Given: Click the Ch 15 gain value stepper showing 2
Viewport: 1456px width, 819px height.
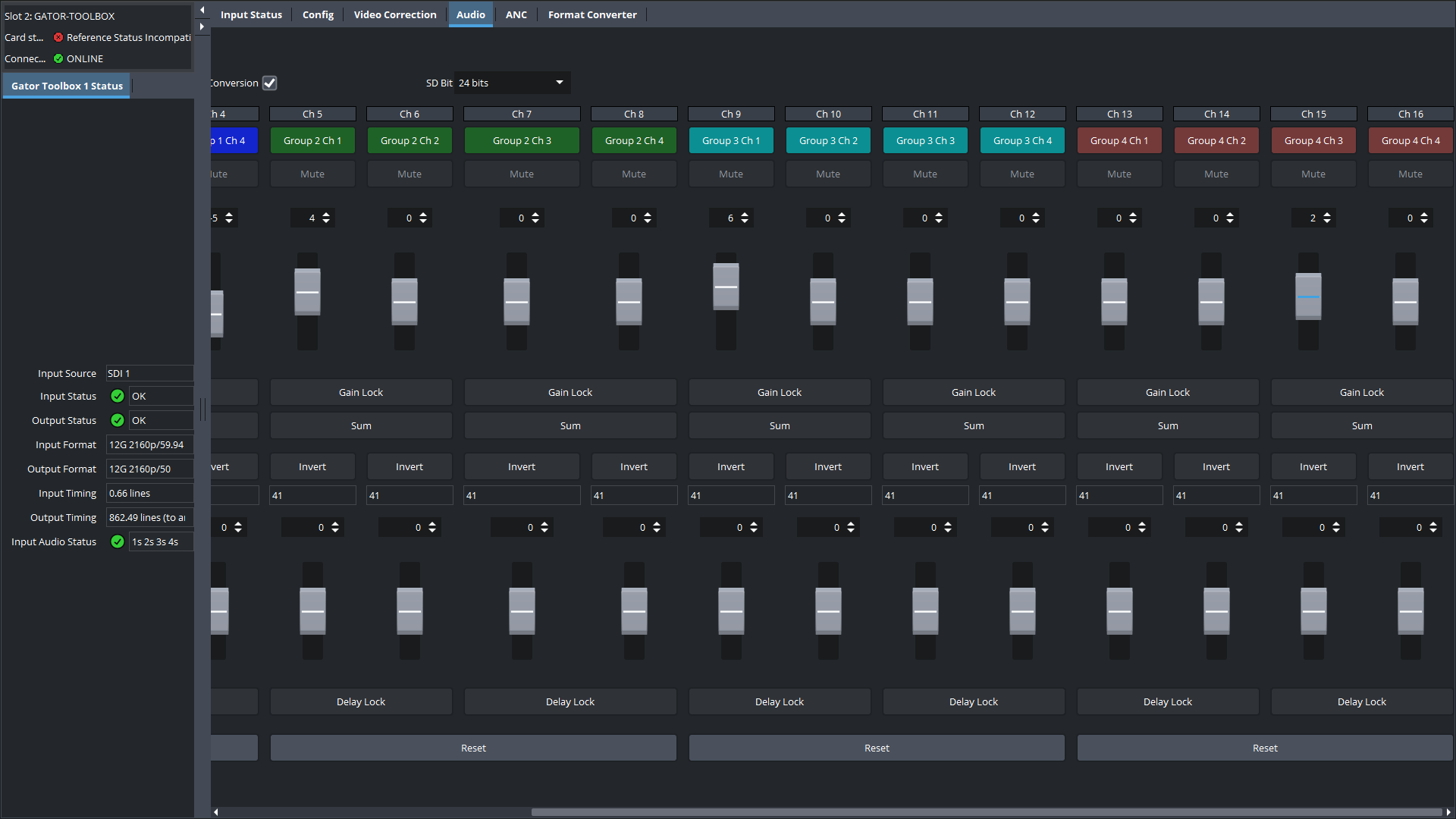Looking at the screenshot, I should [x=1313, y=218].
